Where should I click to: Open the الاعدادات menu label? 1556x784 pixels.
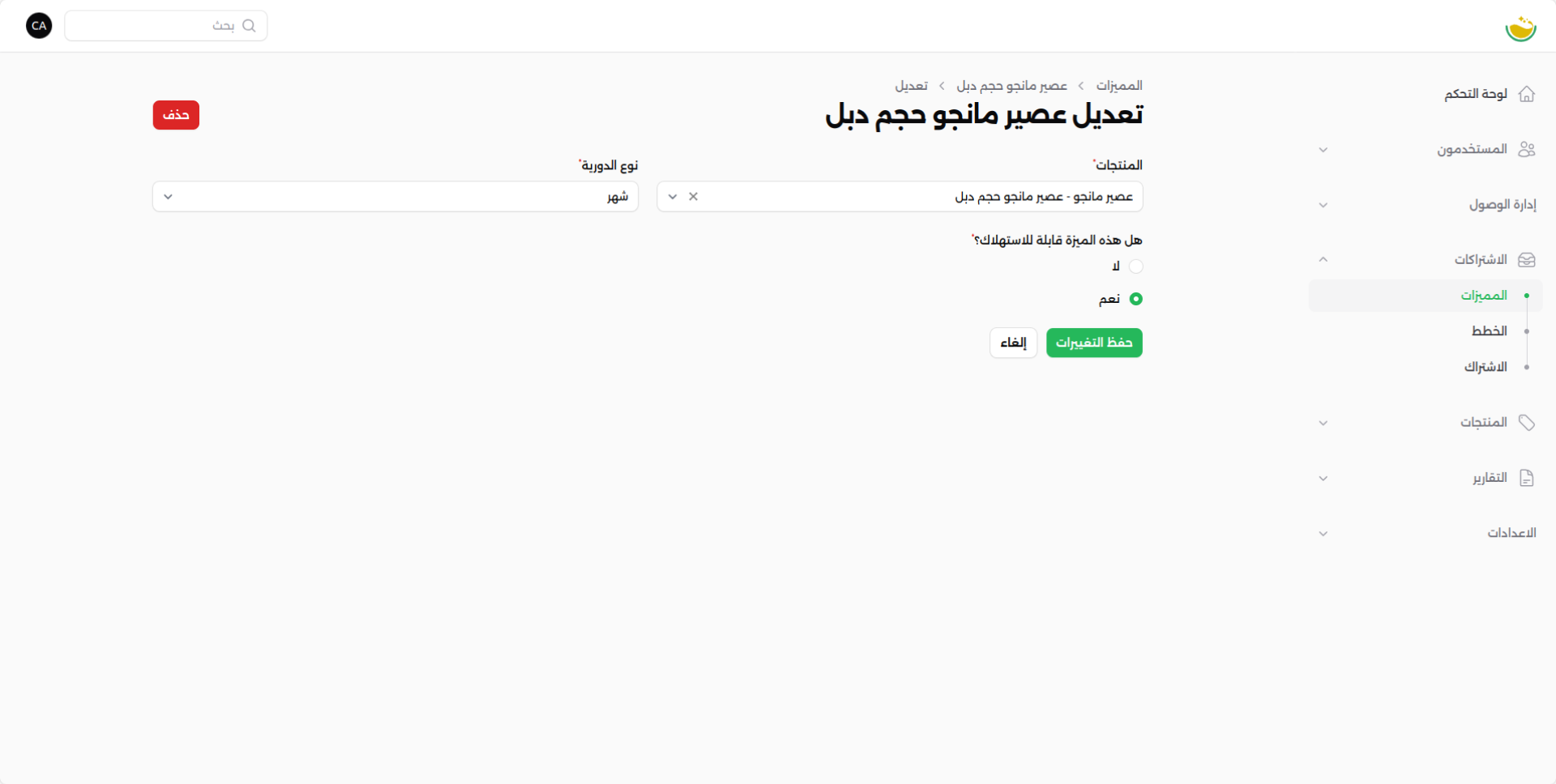[x=1511, y=533]
